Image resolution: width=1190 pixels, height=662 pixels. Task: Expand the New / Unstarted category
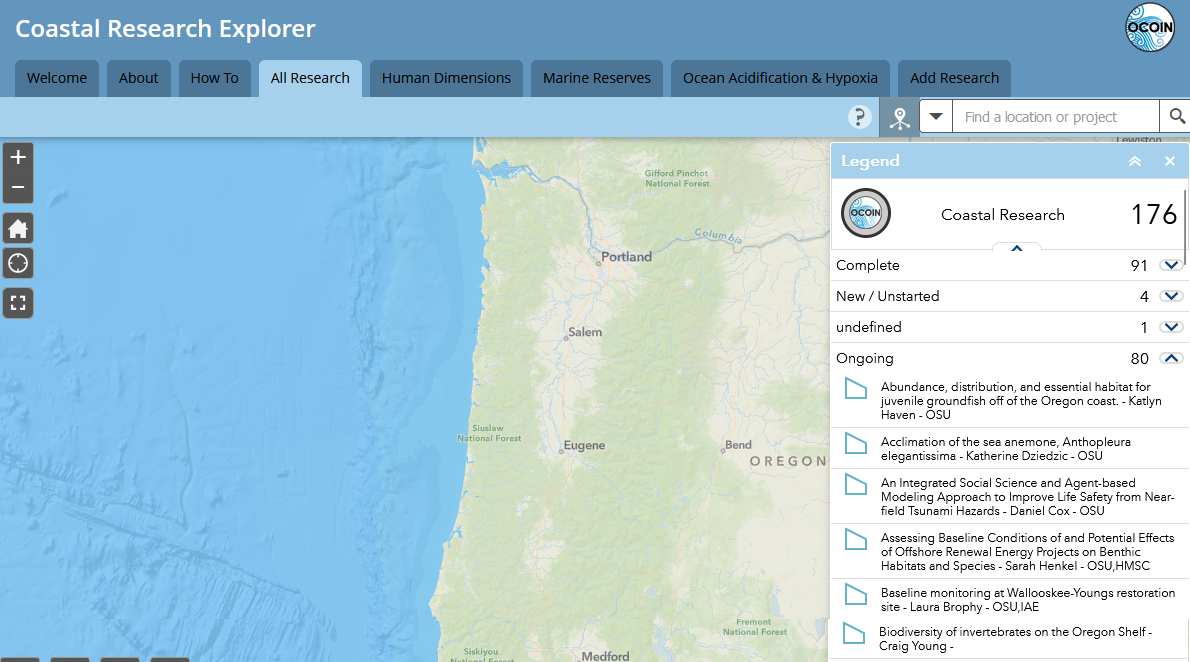(x=1171, y=297)
